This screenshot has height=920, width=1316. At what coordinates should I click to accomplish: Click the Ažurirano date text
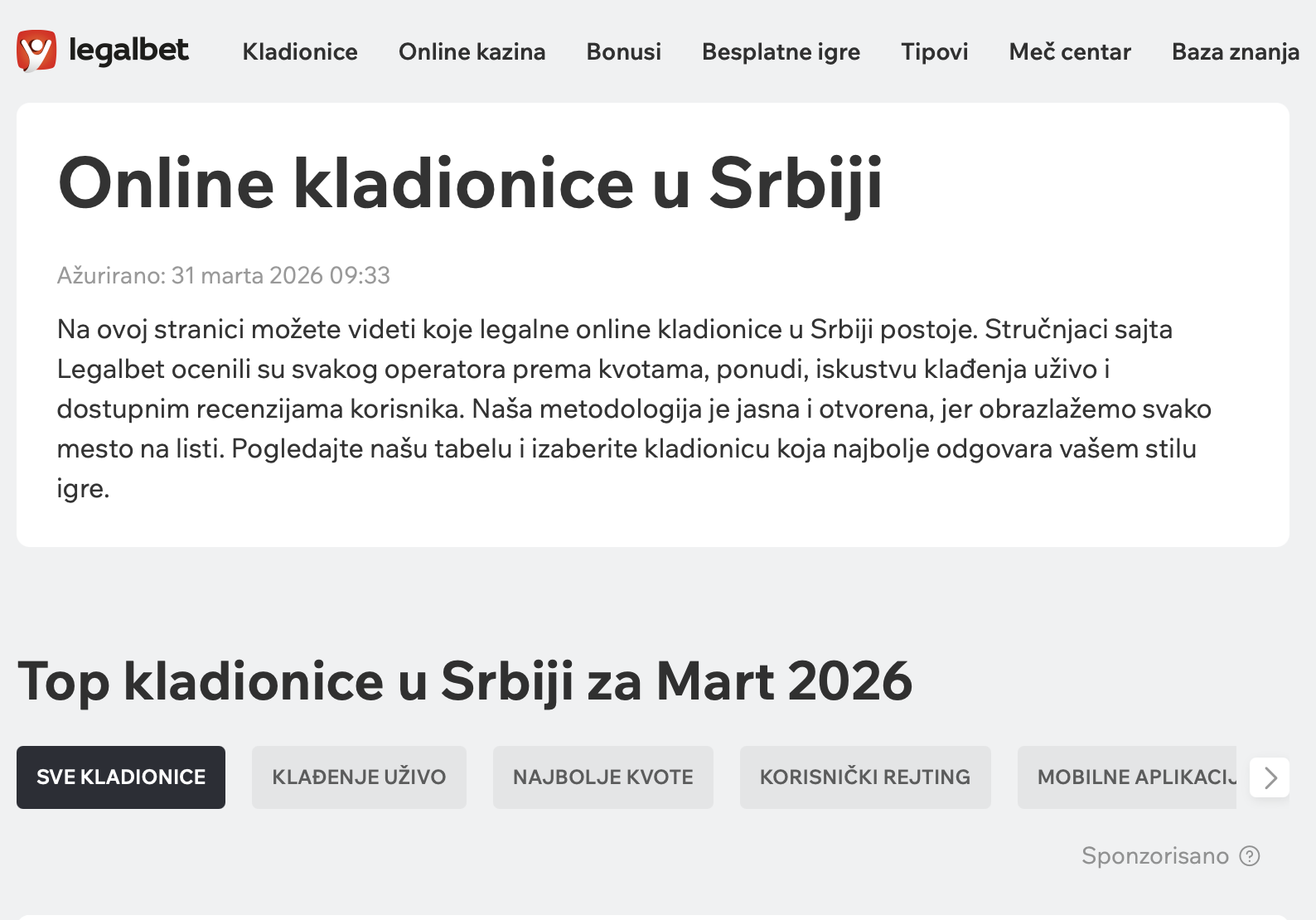pos(223,275)
